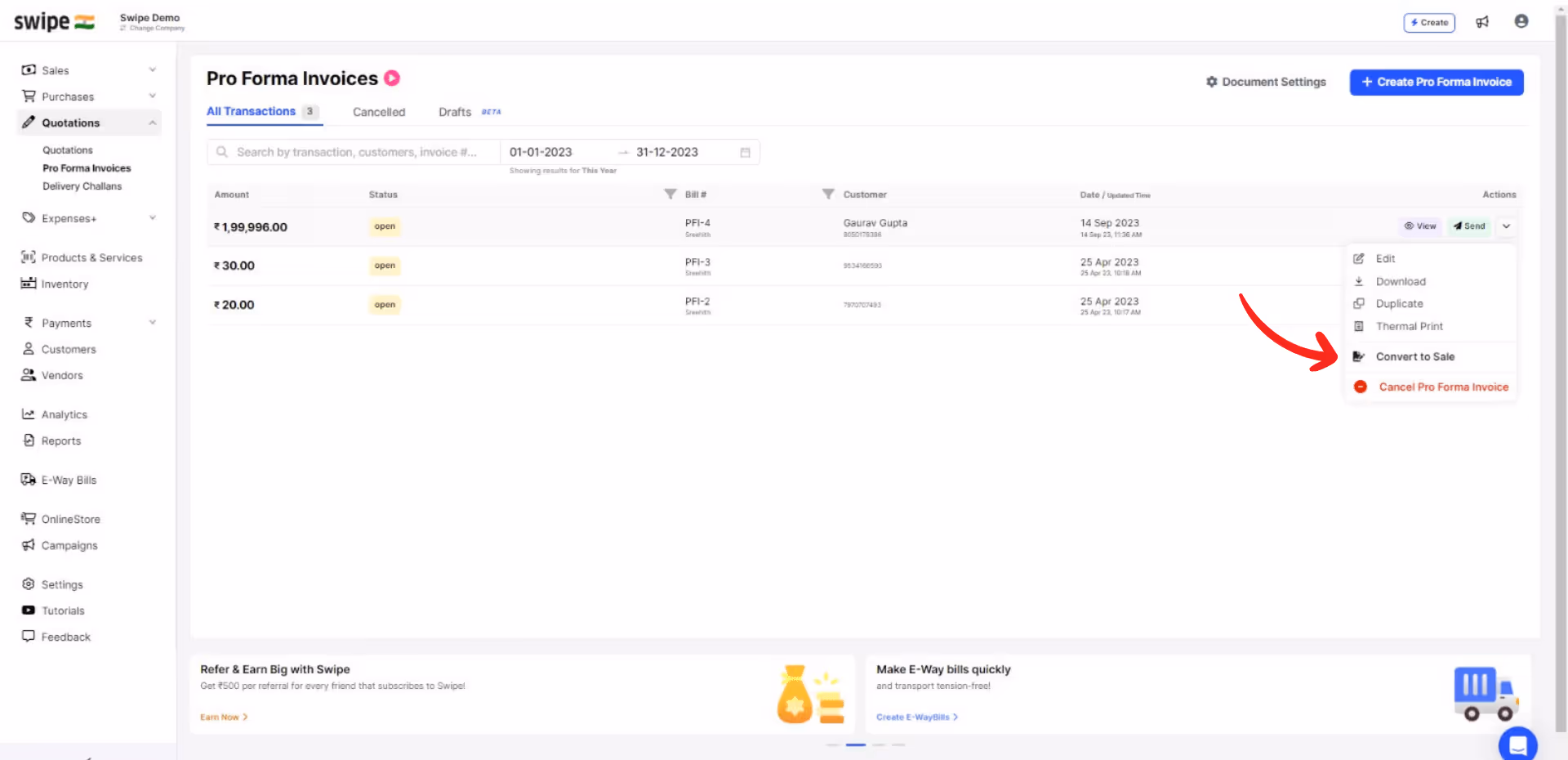Screen dimensions: 1568x760
Task: Click the start date 01-01-2023
Action: [x=541, y=152]
